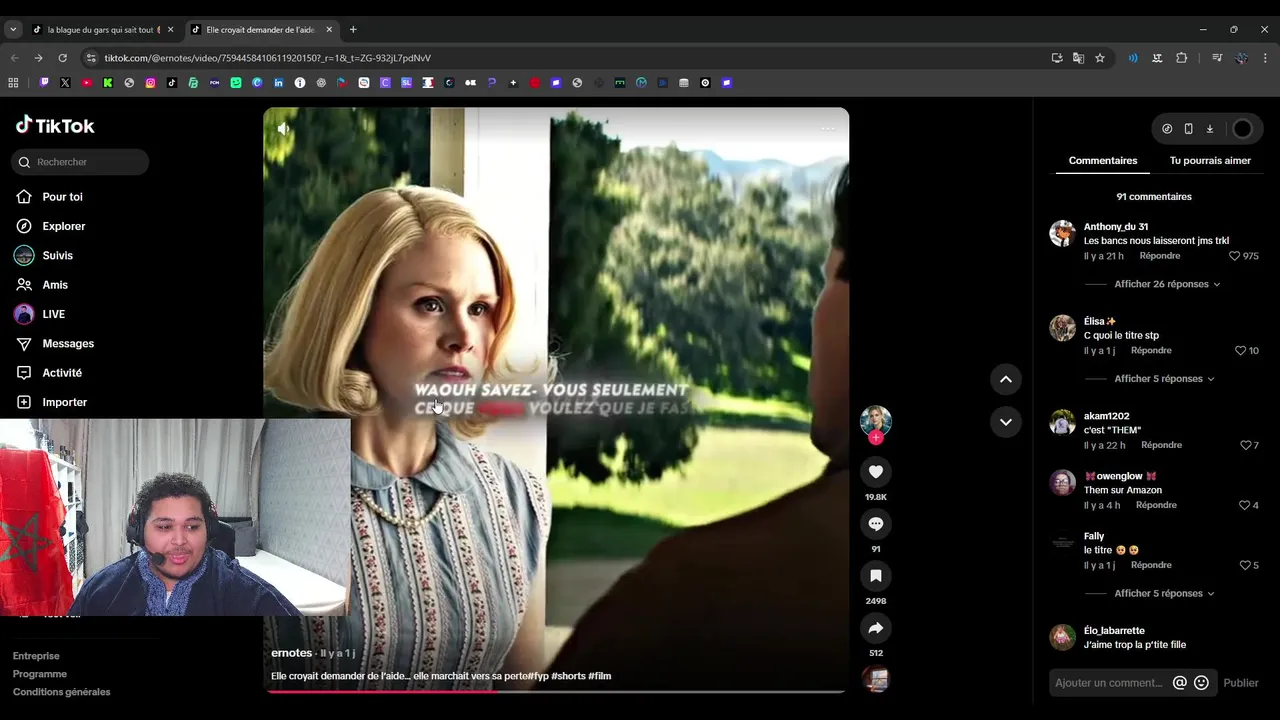Share the video using the arrow icon
Screen dimensions: 1280x720
876,627
